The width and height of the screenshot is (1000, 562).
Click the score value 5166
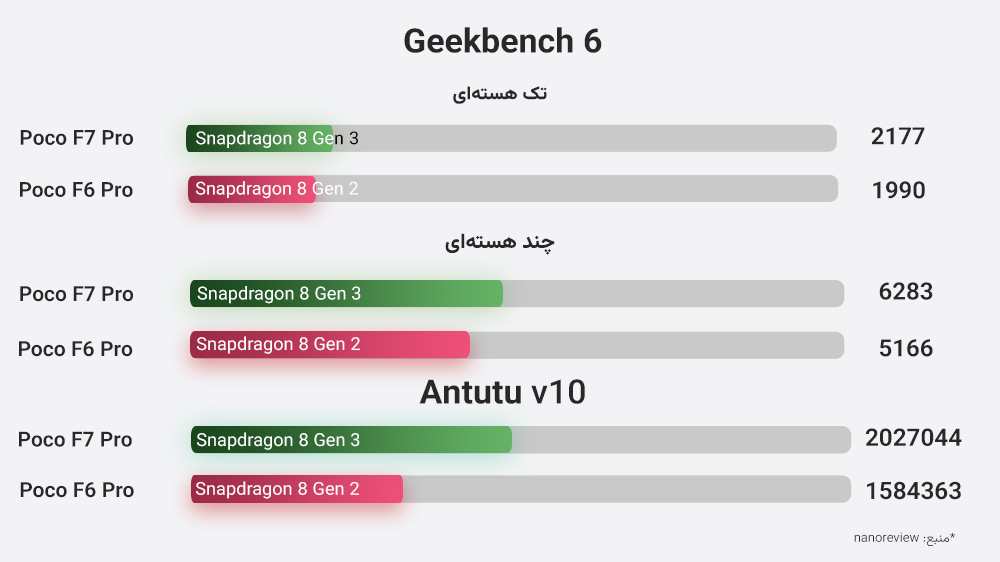pos(906,348)
